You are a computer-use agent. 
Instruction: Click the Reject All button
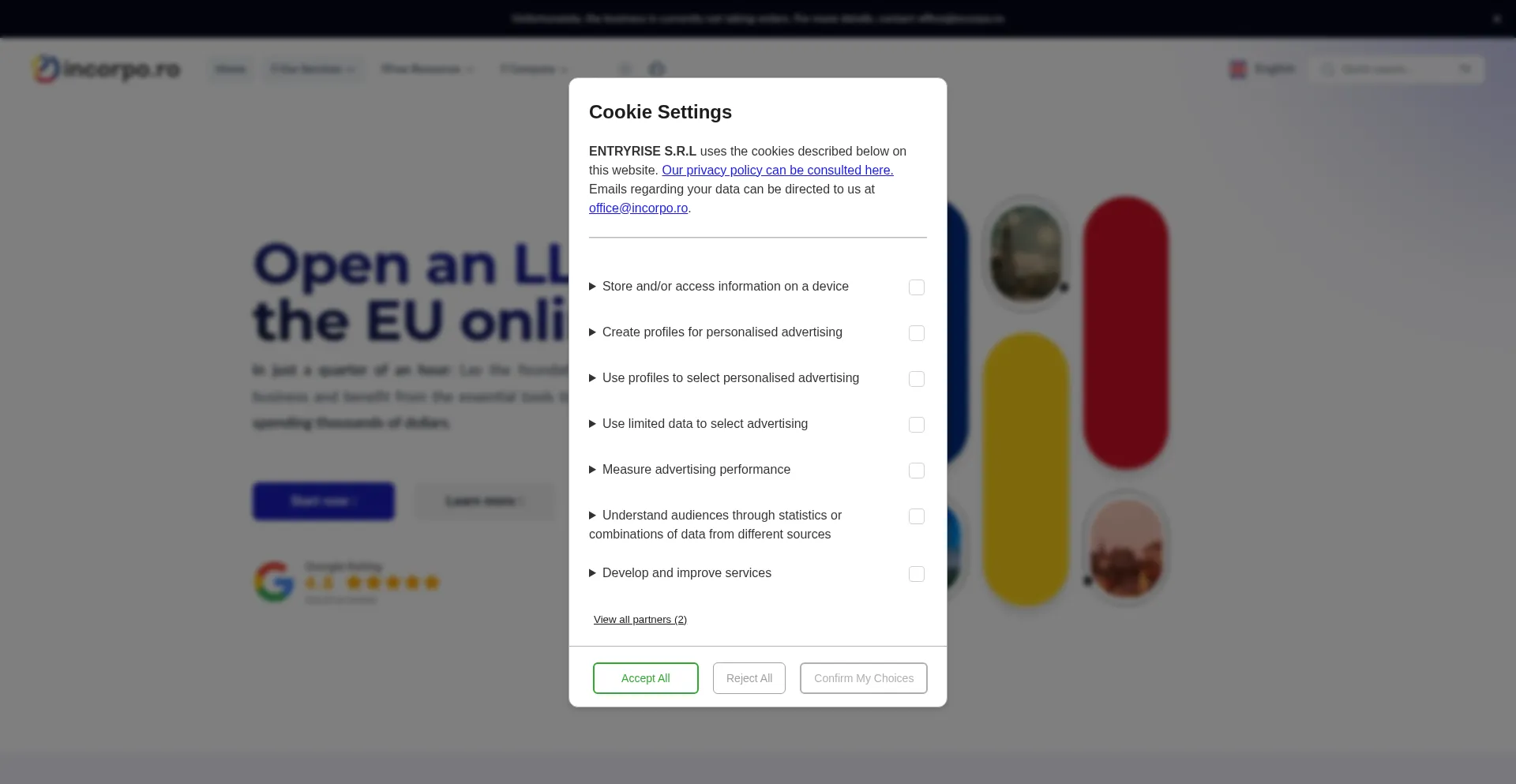(x=749, y=678)
